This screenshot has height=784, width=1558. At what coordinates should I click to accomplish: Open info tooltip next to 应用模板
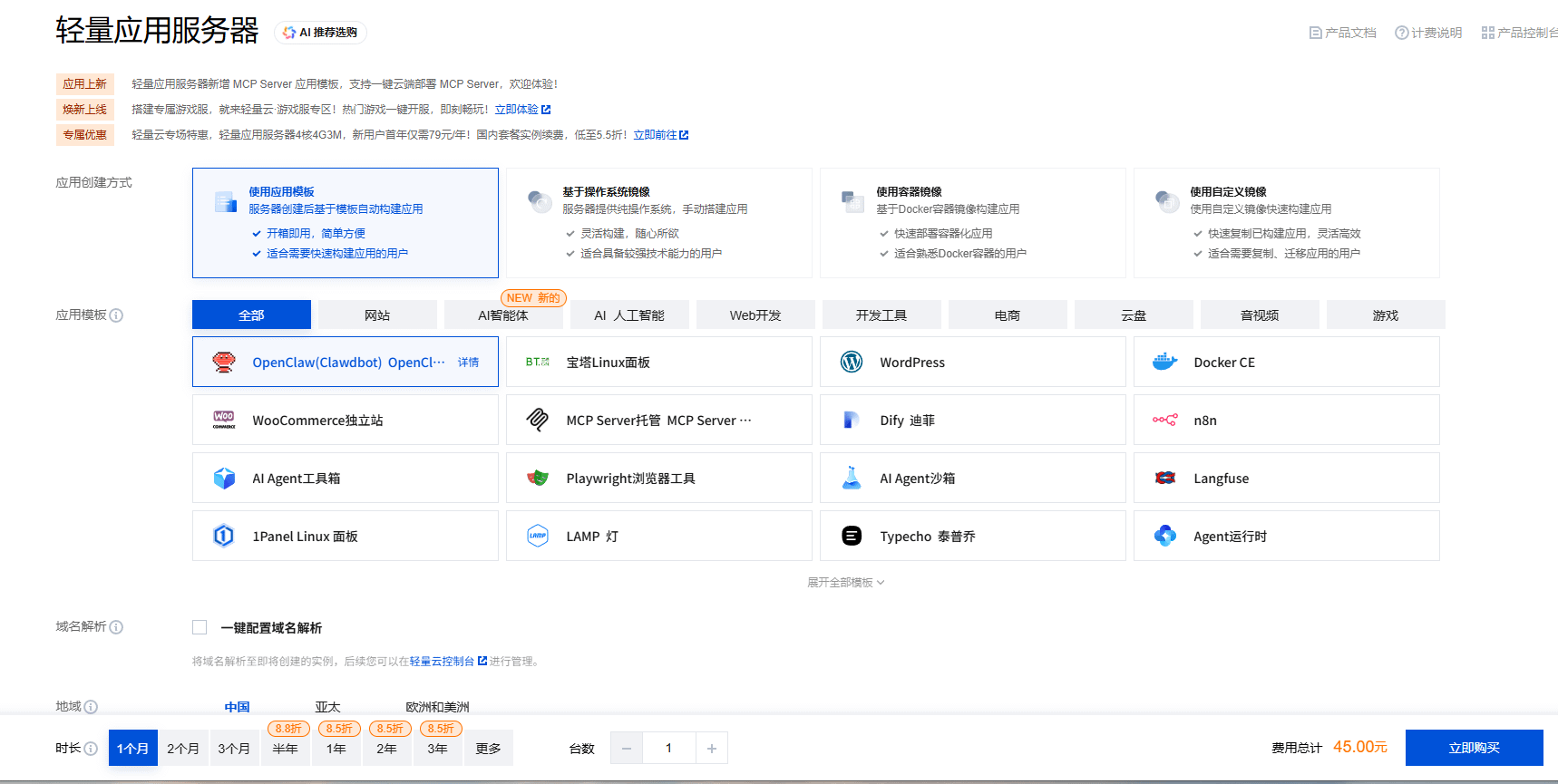tap(116, 315)
